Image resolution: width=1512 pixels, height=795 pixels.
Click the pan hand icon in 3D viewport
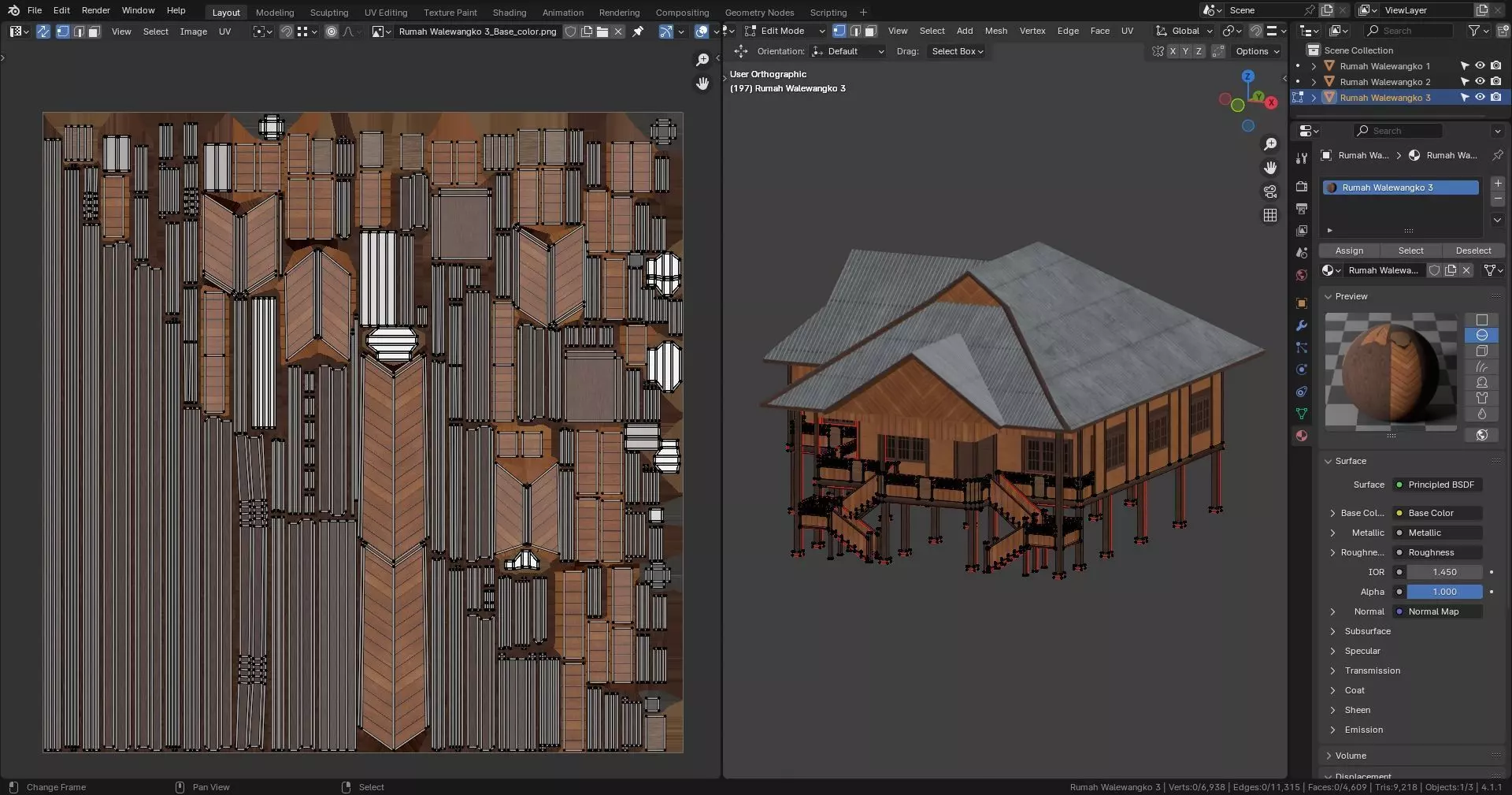coord(1270,168)
